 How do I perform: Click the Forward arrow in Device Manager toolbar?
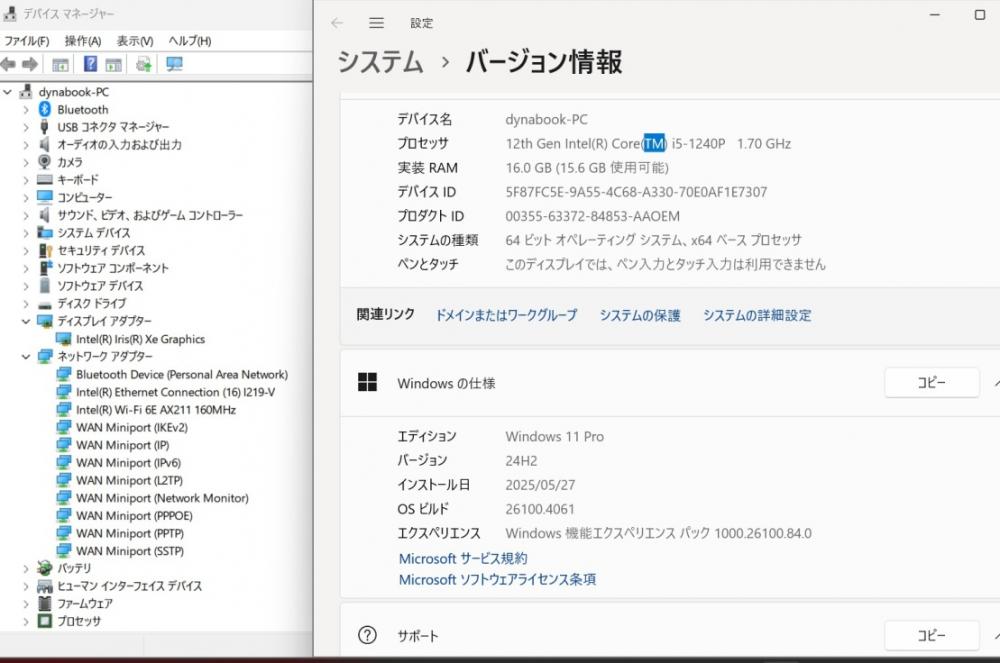tap(29, 64)
